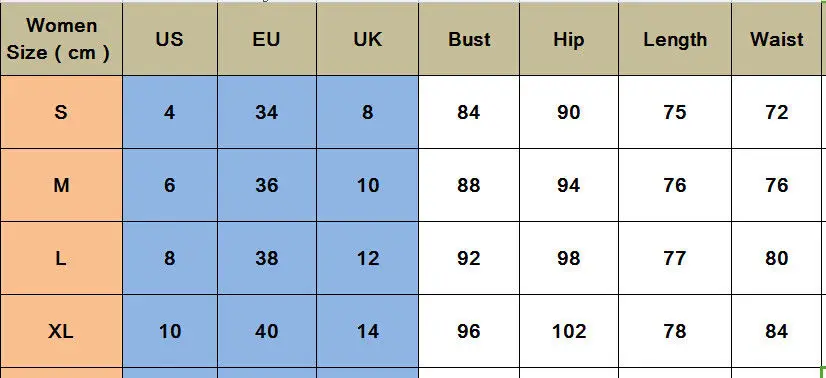The height and width of the screenshot is (378, 826).
Task: Click the Bust column header
Action: [x=469, y=39]
